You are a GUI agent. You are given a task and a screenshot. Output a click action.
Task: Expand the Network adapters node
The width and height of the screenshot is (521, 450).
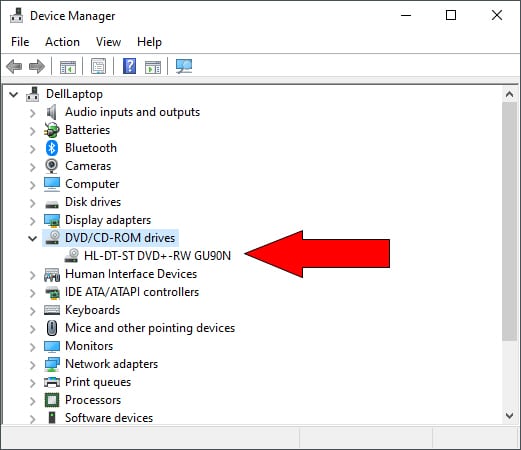(x=32, y=365)
